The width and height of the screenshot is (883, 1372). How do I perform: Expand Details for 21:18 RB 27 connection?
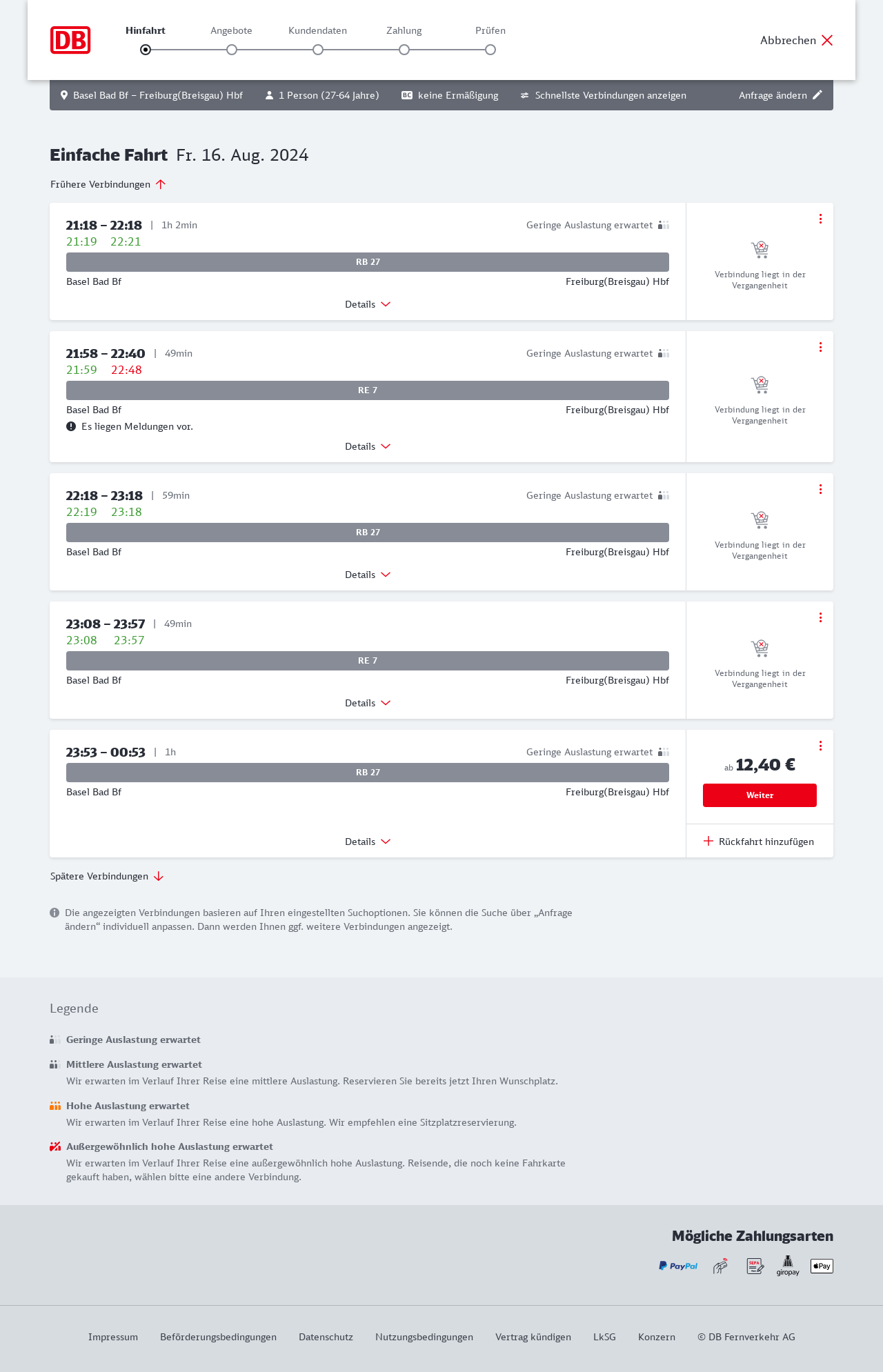pos(368,304)
